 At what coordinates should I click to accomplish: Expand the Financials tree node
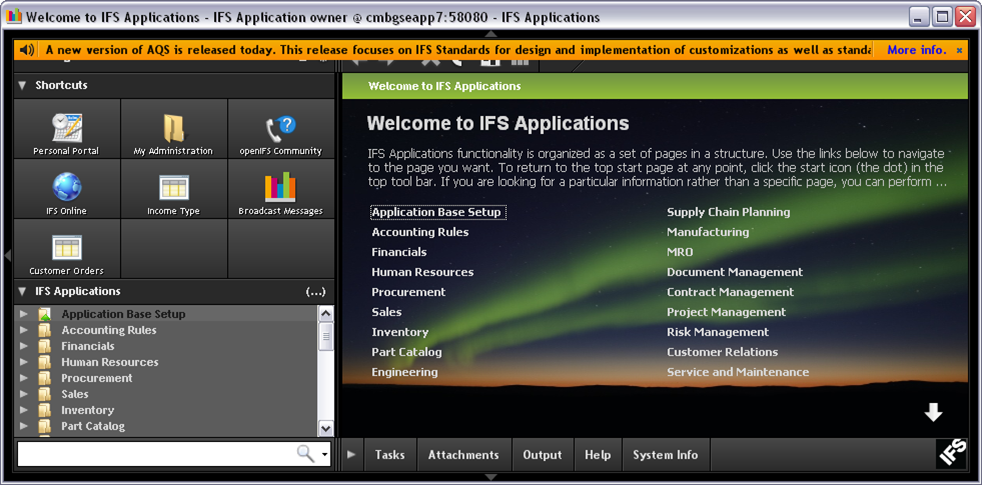[24, 346]
